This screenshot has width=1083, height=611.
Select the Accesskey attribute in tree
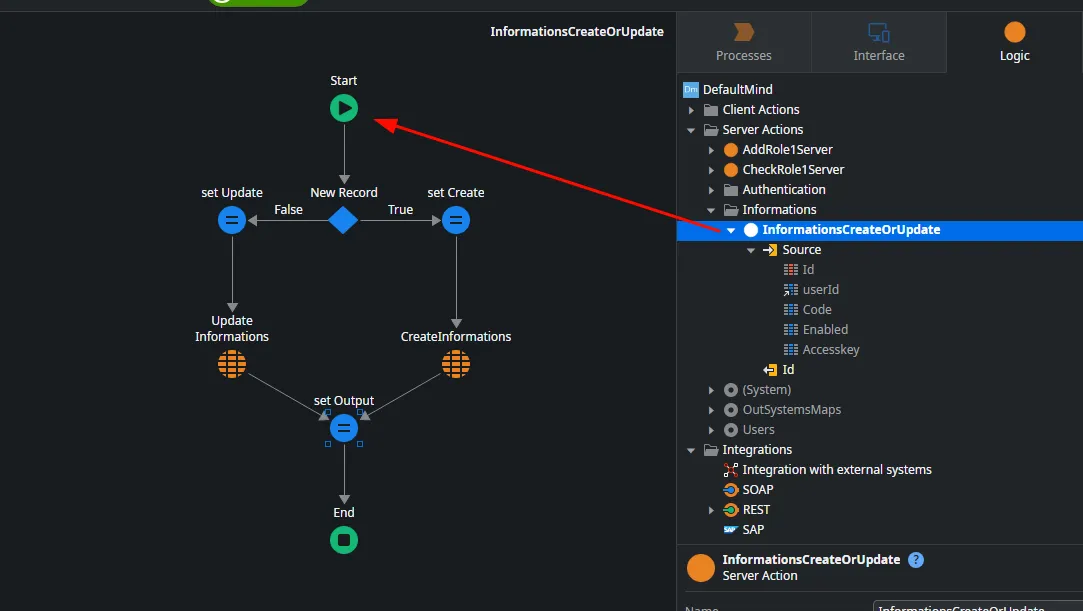830,350
